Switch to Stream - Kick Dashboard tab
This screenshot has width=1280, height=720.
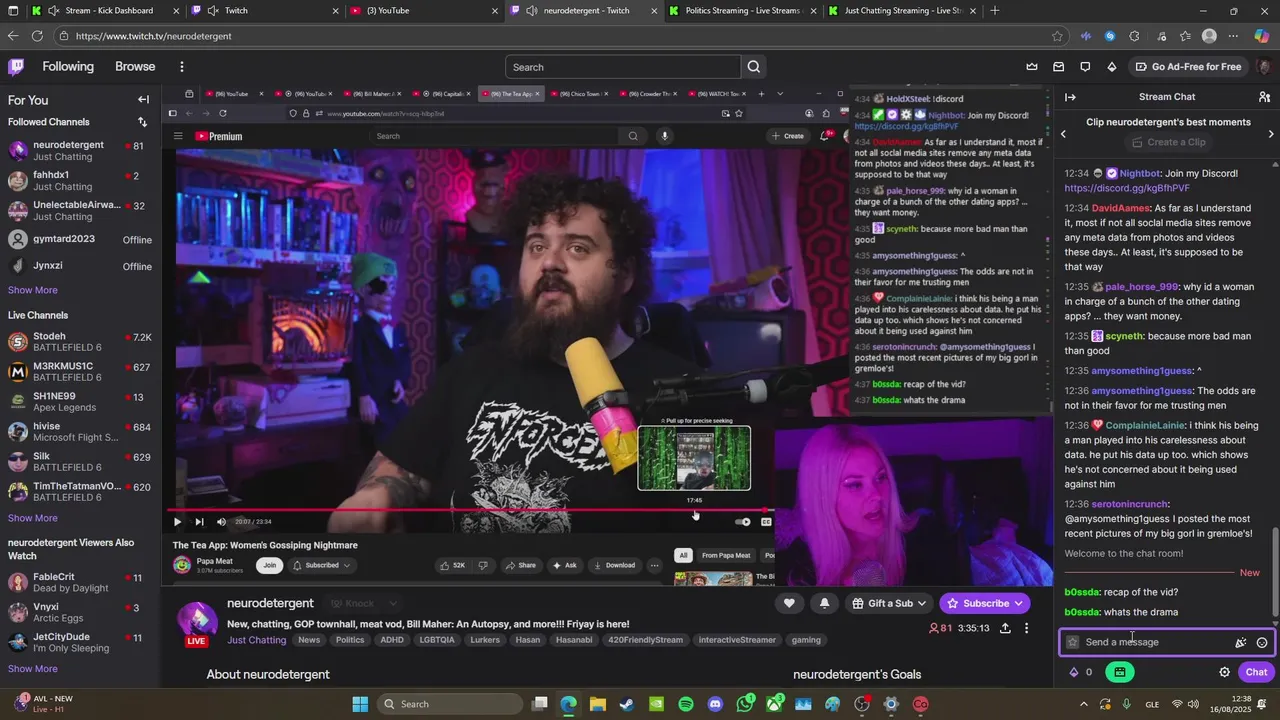coord(106,11)
